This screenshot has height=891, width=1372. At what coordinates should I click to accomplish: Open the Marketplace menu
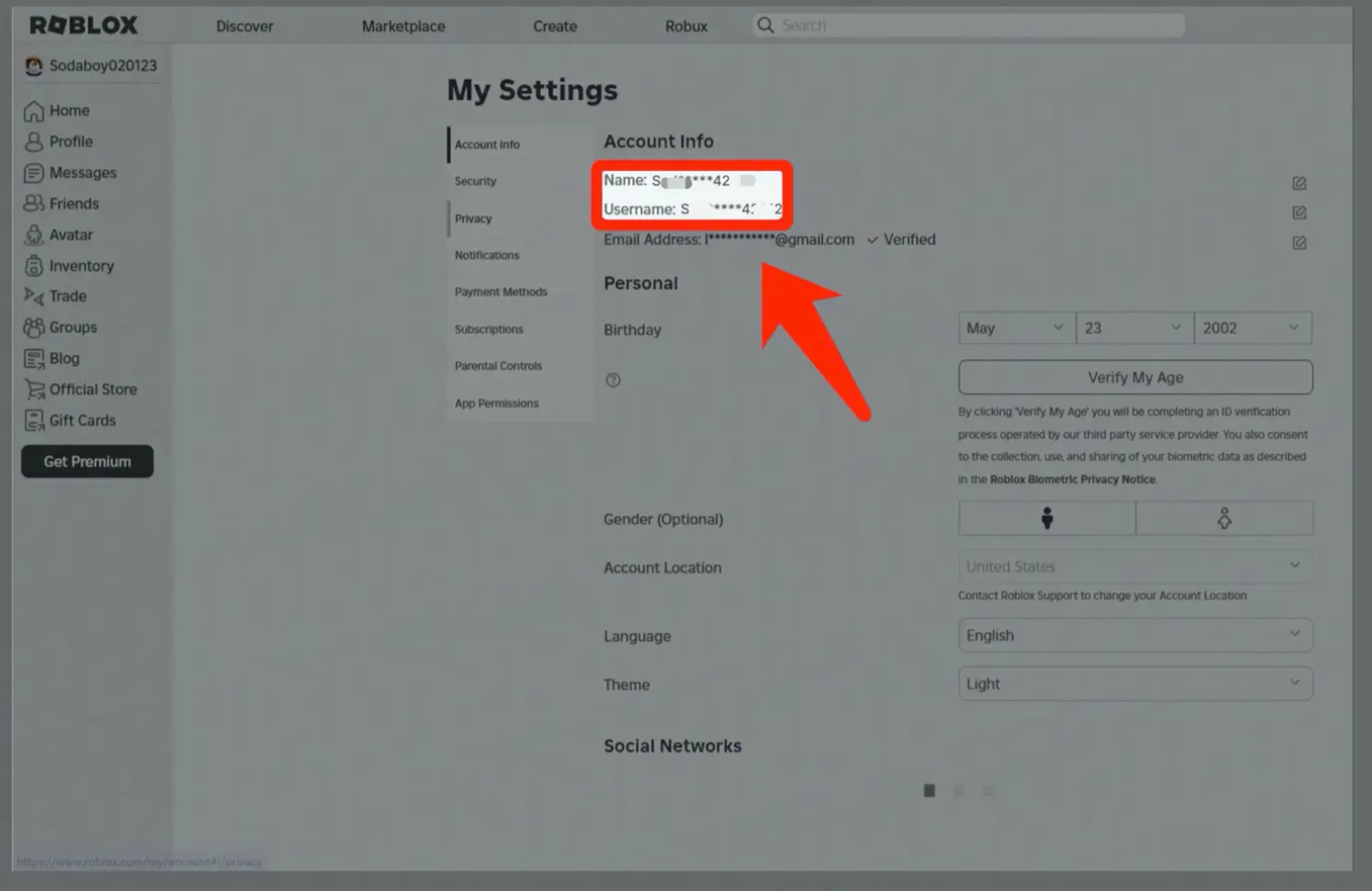[404, 27]
